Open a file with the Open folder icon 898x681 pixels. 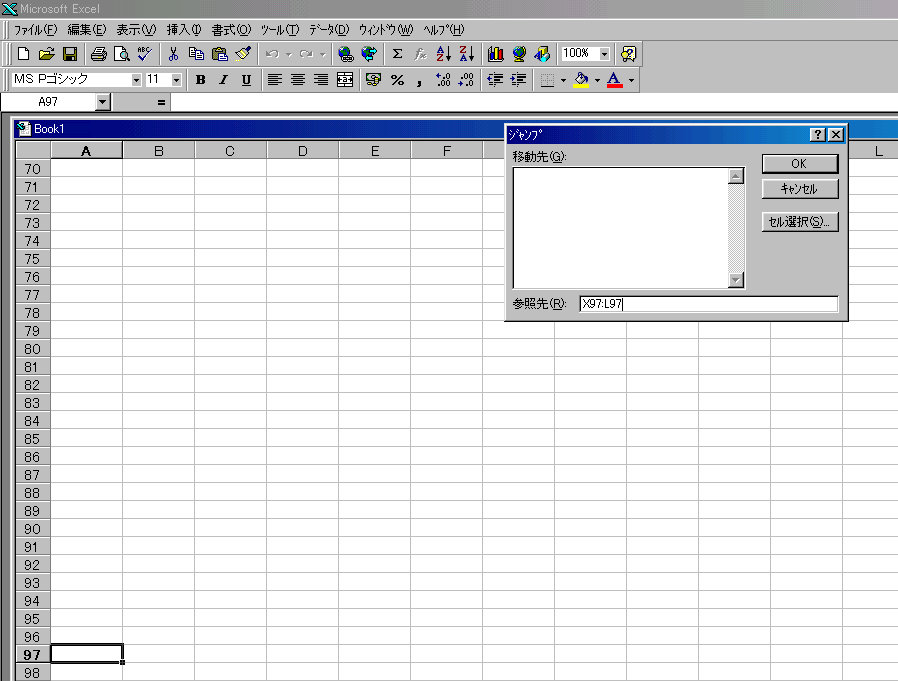click(x=46, y=54)
